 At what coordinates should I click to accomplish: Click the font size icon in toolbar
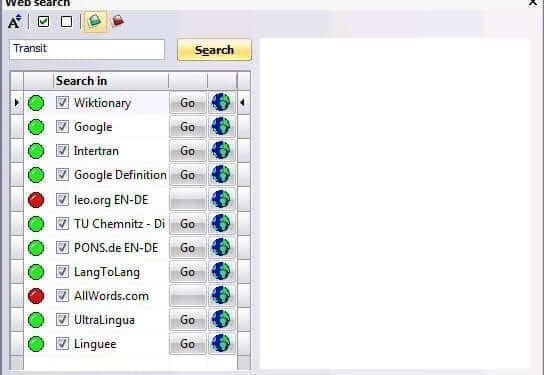coord(15,22)
